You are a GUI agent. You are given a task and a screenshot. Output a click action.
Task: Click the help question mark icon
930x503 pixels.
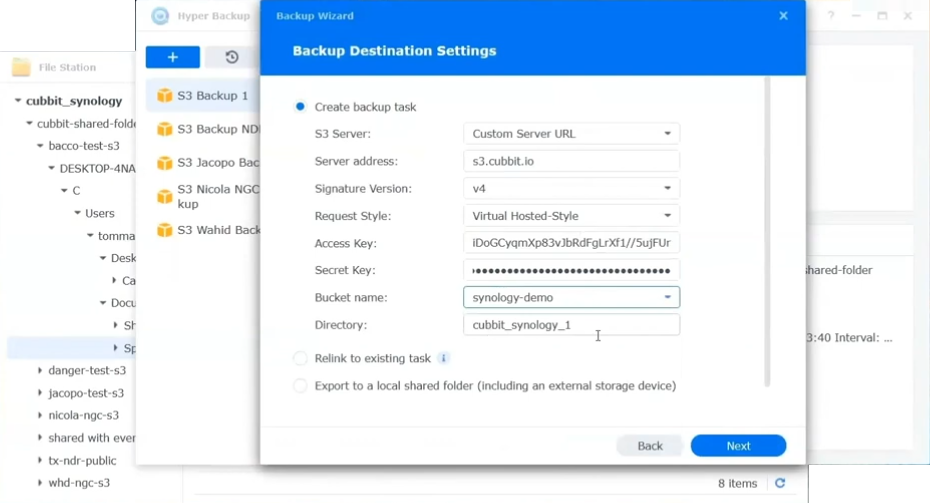point(831,16)
